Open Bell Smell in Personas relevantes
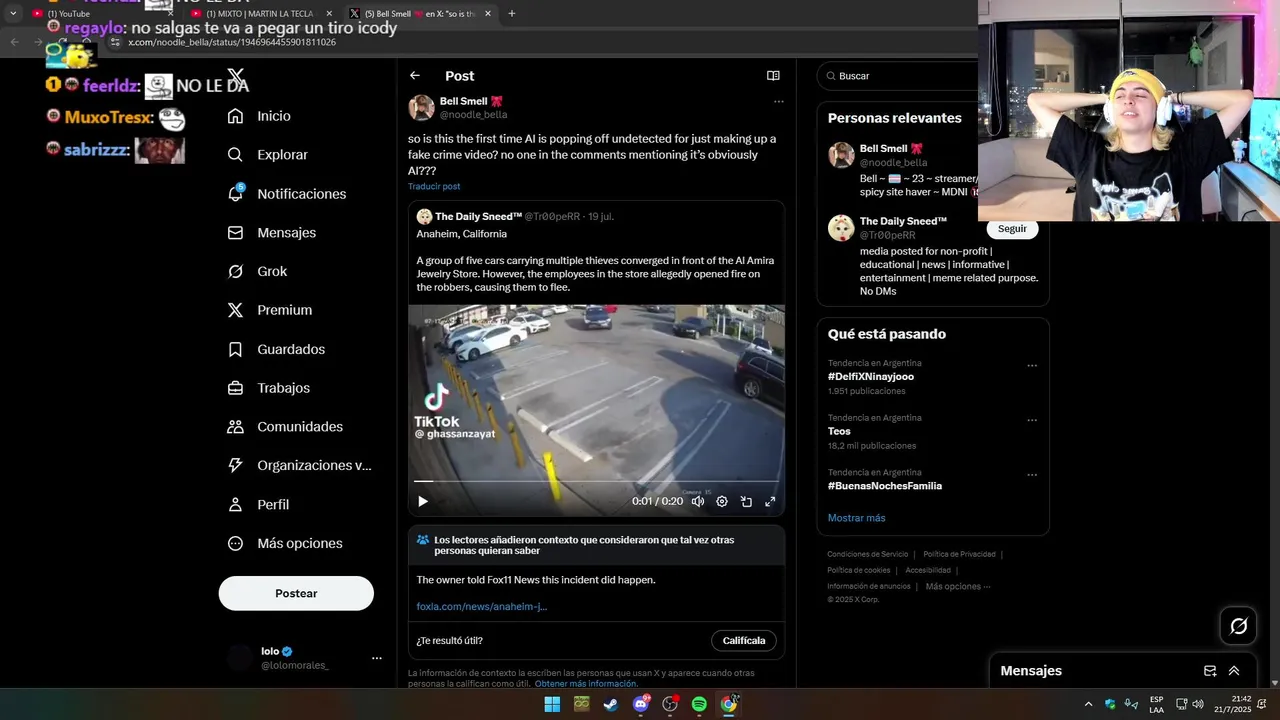This screenshot has height=720, width=1280. pyautogui.click(x=884, y=149)
